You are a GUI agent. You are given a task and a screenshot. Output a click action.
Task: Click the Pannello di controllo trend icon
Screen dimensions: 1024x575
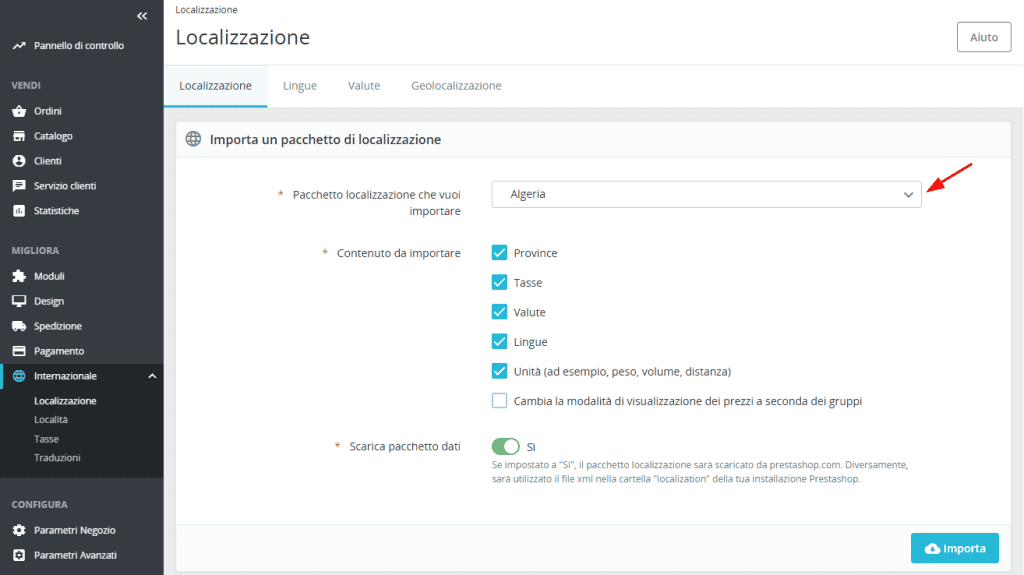click(x=19, y=45)
